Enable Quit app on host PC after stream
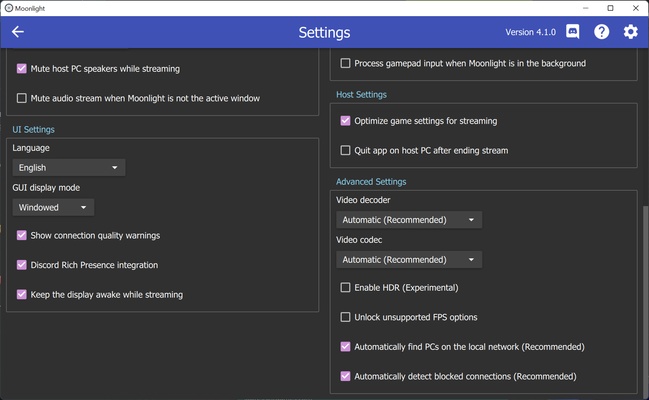 [x=346, y=150]
